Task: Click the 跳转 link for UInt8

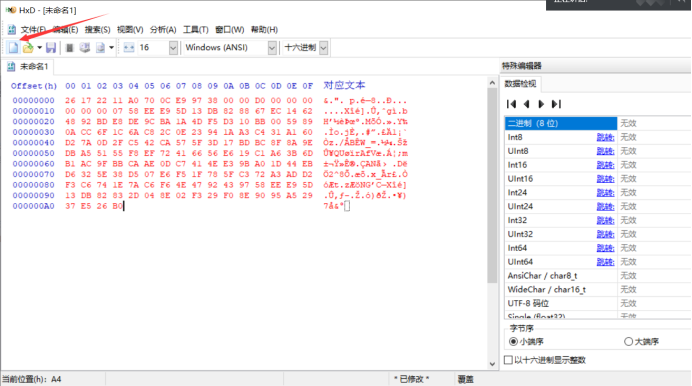Action: [606, 151]
